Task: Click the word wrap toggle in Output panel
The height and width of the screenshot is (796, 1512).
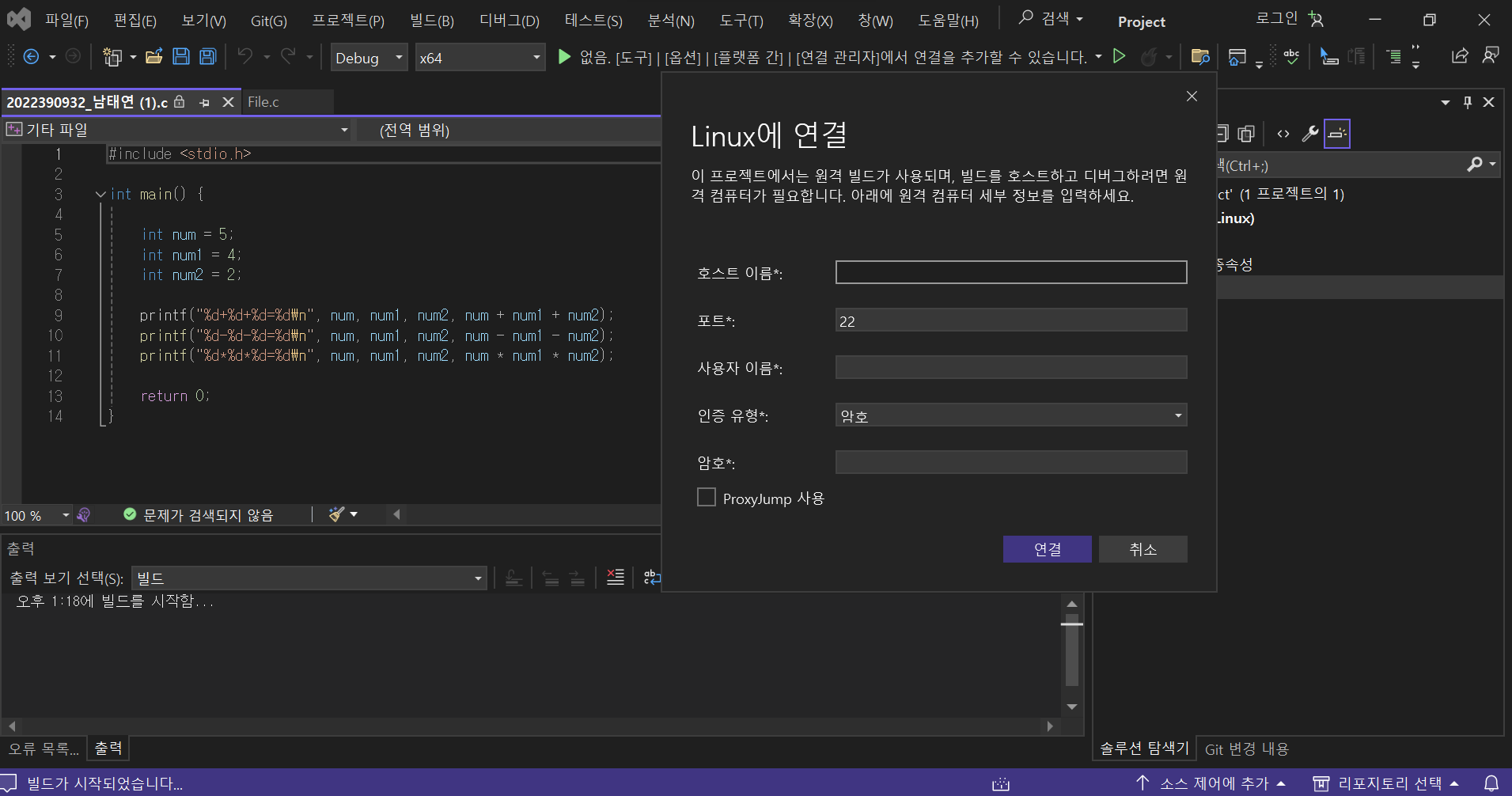Action: (x=652, y=578)
